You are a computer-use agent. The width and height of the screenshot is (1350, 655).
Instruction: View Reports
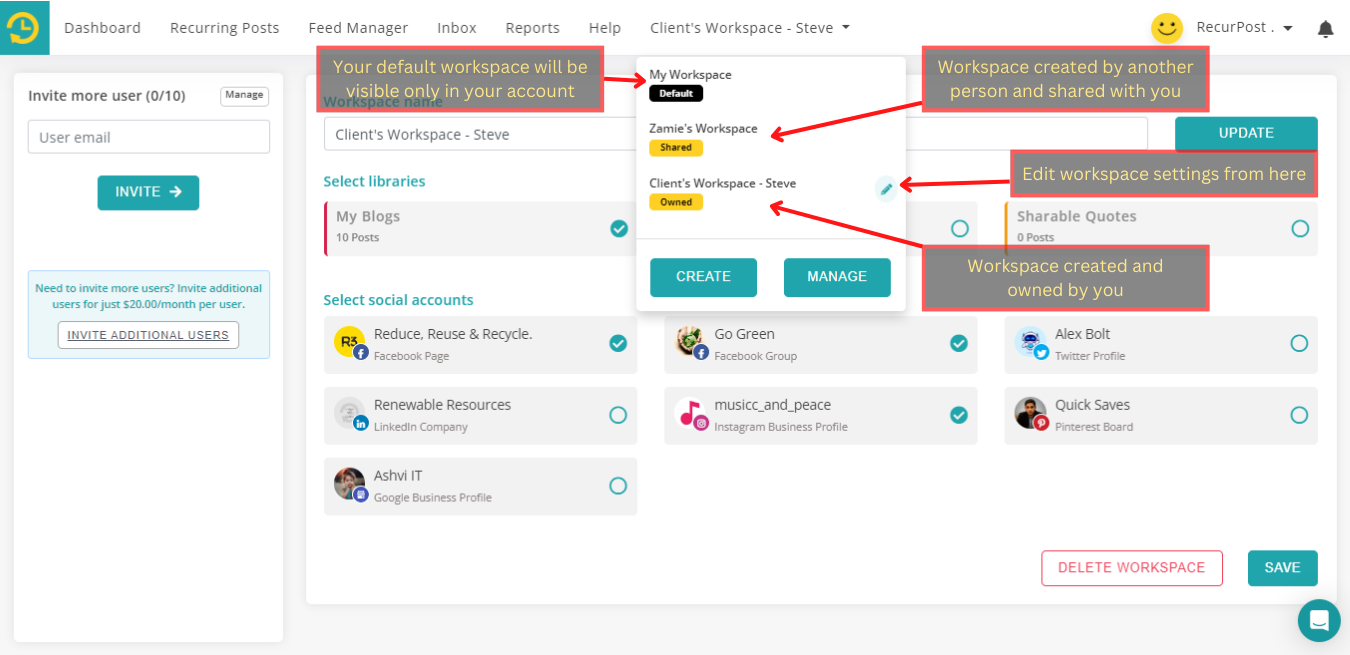click(533, 28)
